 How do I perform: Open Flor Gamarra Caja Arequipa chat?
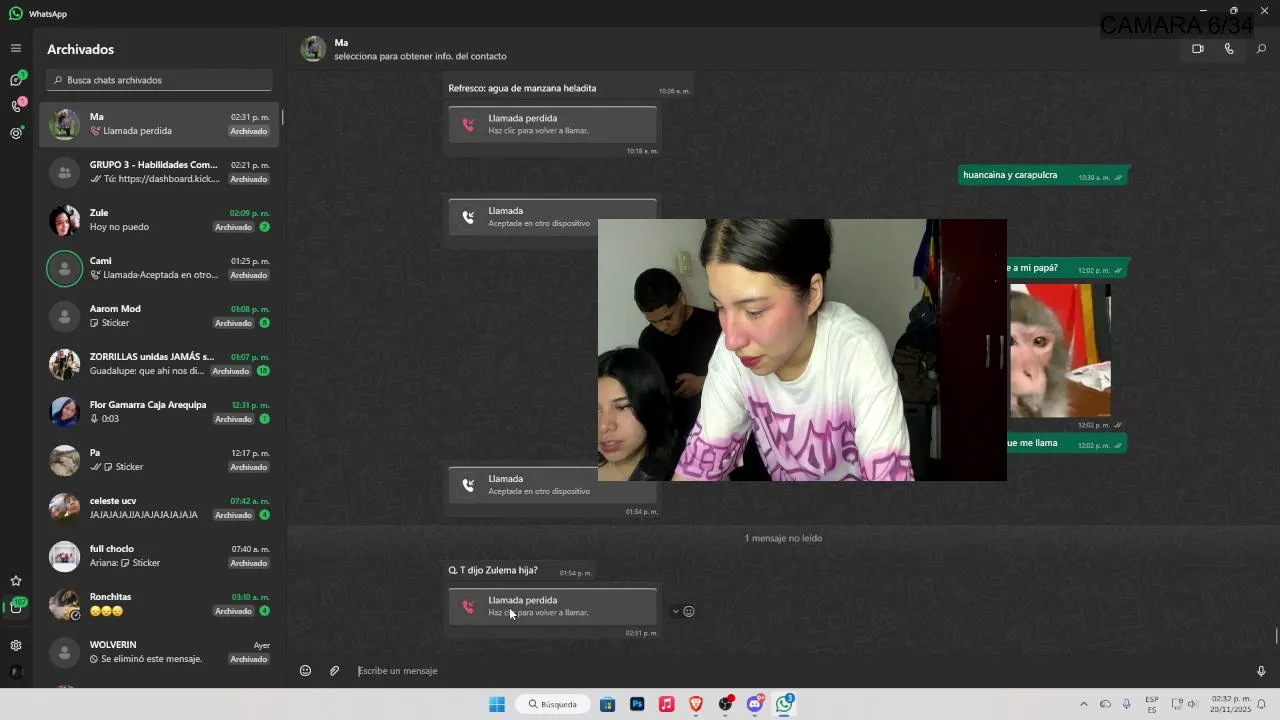coord(160,412)
